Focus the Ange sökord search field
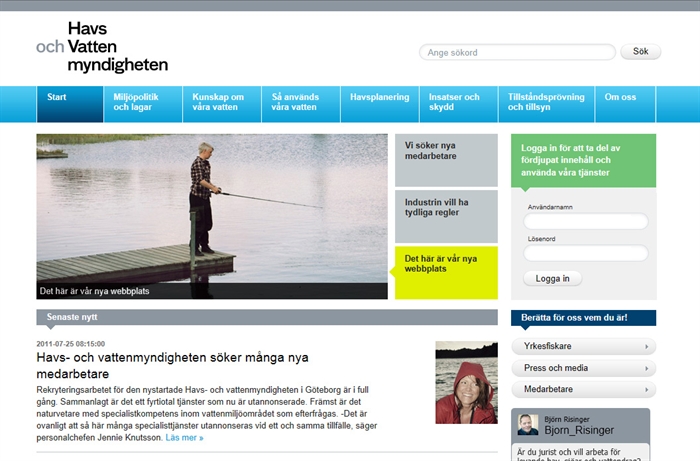 517,52
